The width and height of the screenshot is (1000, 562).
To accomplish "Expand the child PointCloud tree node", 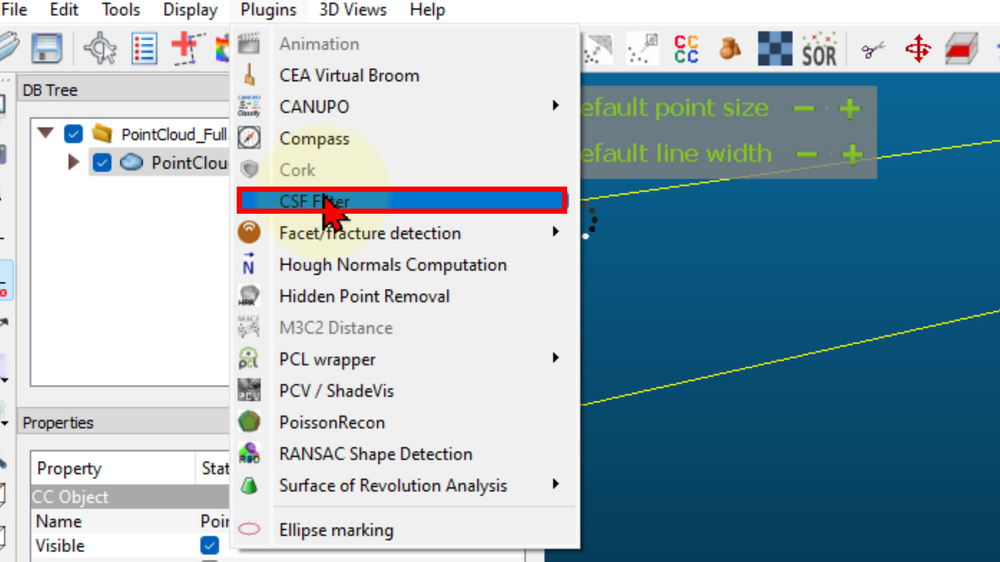I will (x=73, y=162).
